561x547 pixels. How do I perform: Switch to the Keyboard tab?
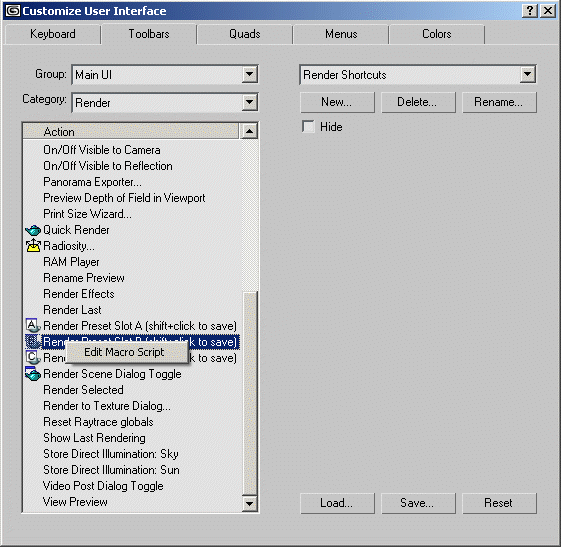click(x=53, y=34)
